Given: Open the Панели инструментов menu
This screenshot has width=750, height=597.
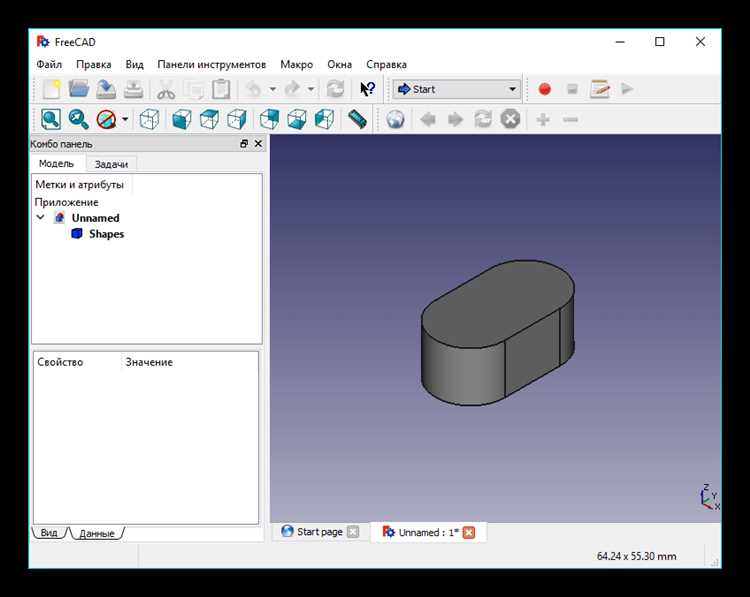Looking at the screenshot, I should coord(211,65).
